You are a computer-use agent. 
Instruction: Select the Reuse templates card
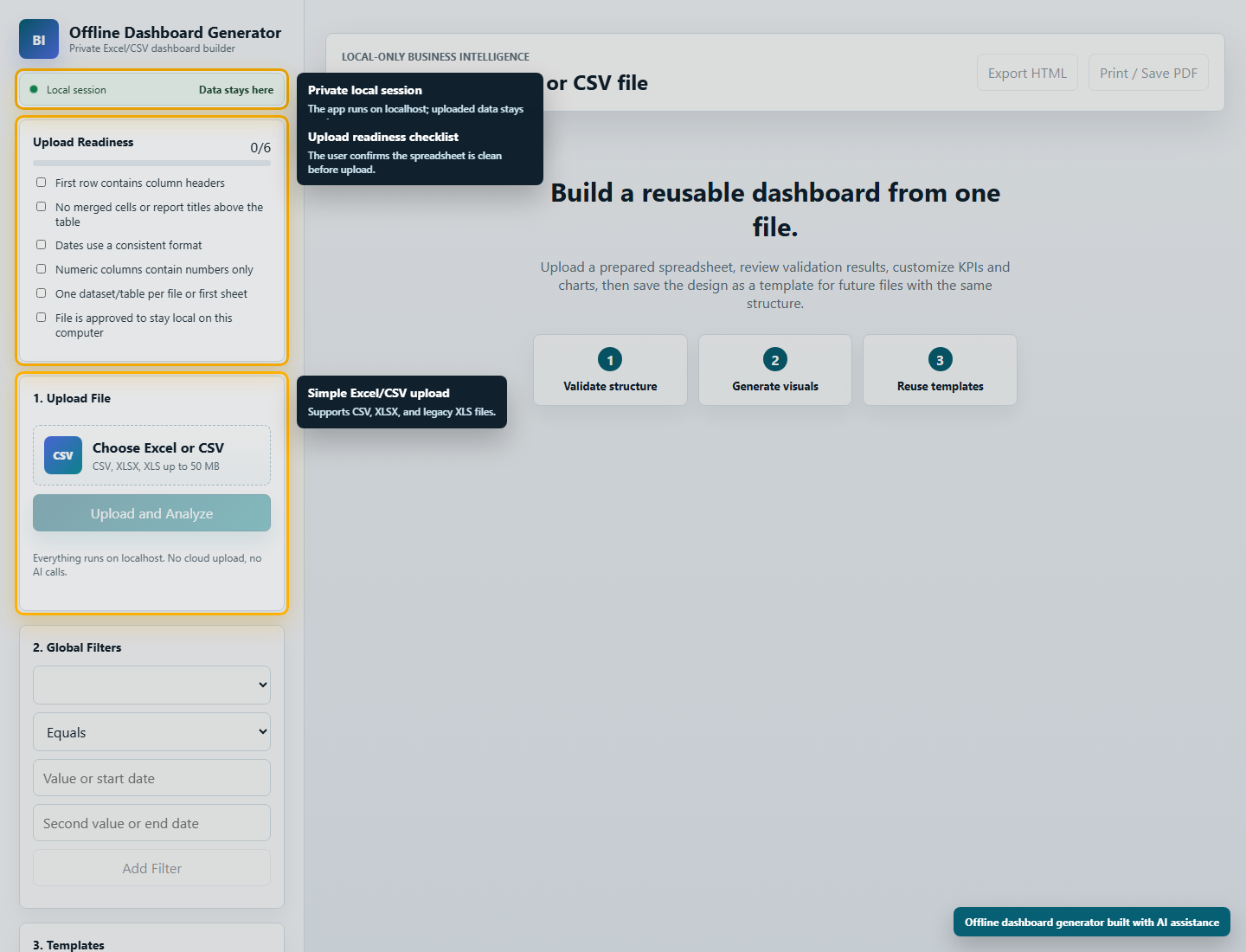[x=941, y=370]
